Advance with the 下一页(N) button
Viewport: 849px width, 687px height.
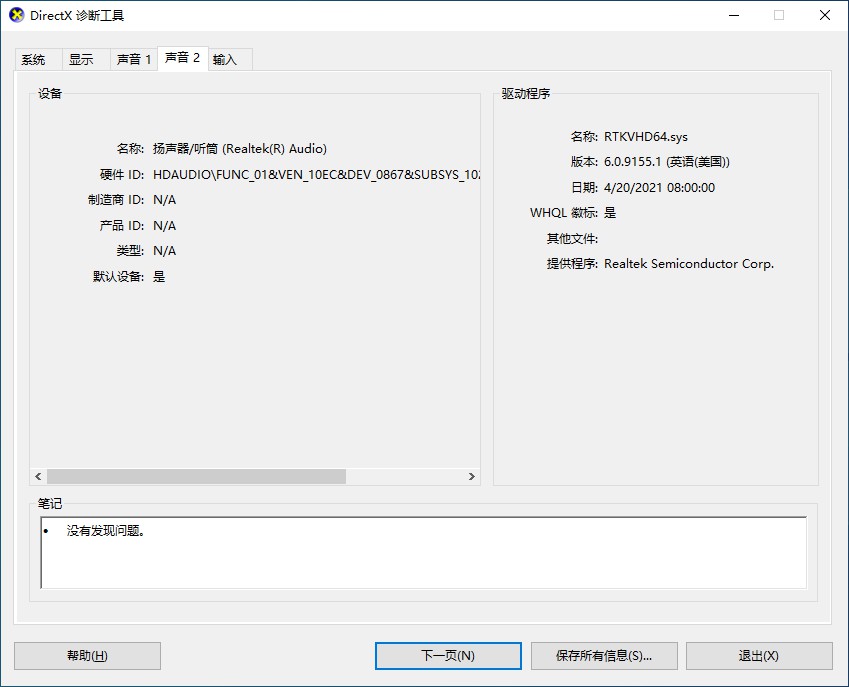coord(448,656)
